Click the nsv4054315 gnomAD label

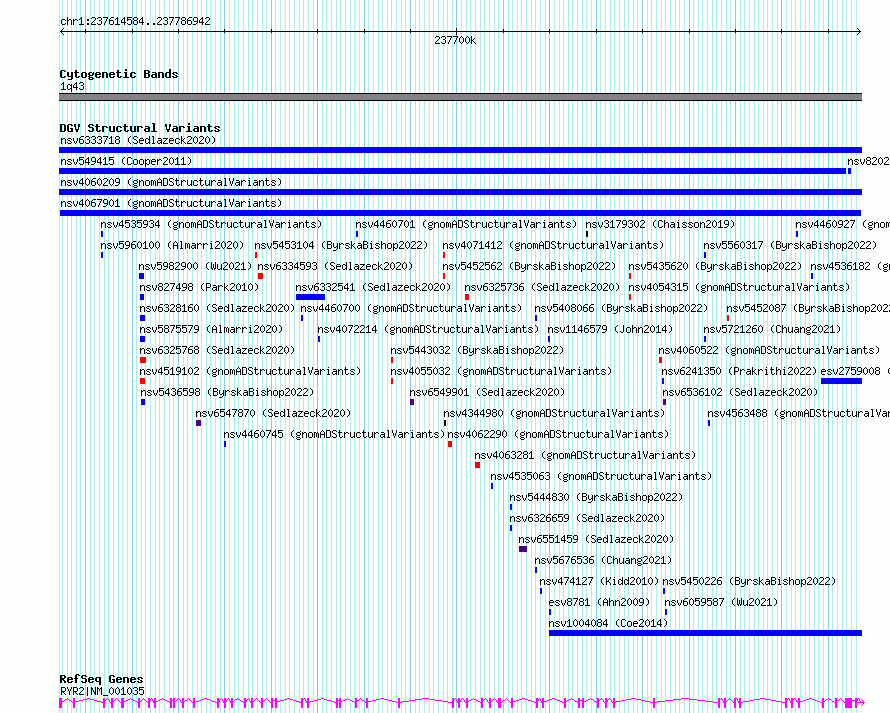(739, 287)
